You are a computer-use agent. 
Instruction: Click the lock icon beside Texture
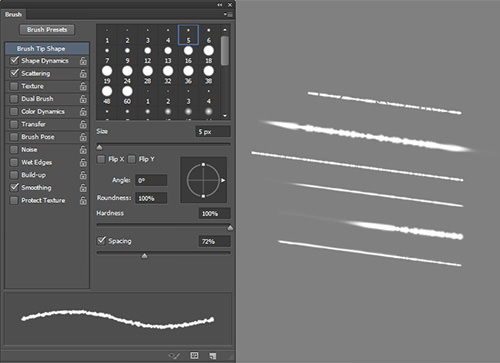coord(83,86)
